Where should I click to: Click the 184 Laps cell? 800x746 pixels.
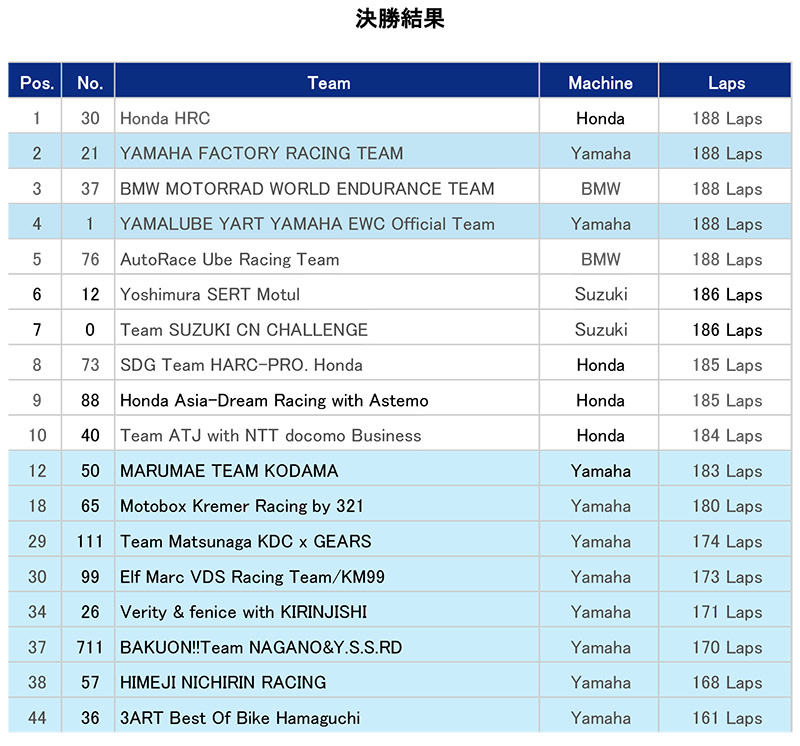coord(725,435)
